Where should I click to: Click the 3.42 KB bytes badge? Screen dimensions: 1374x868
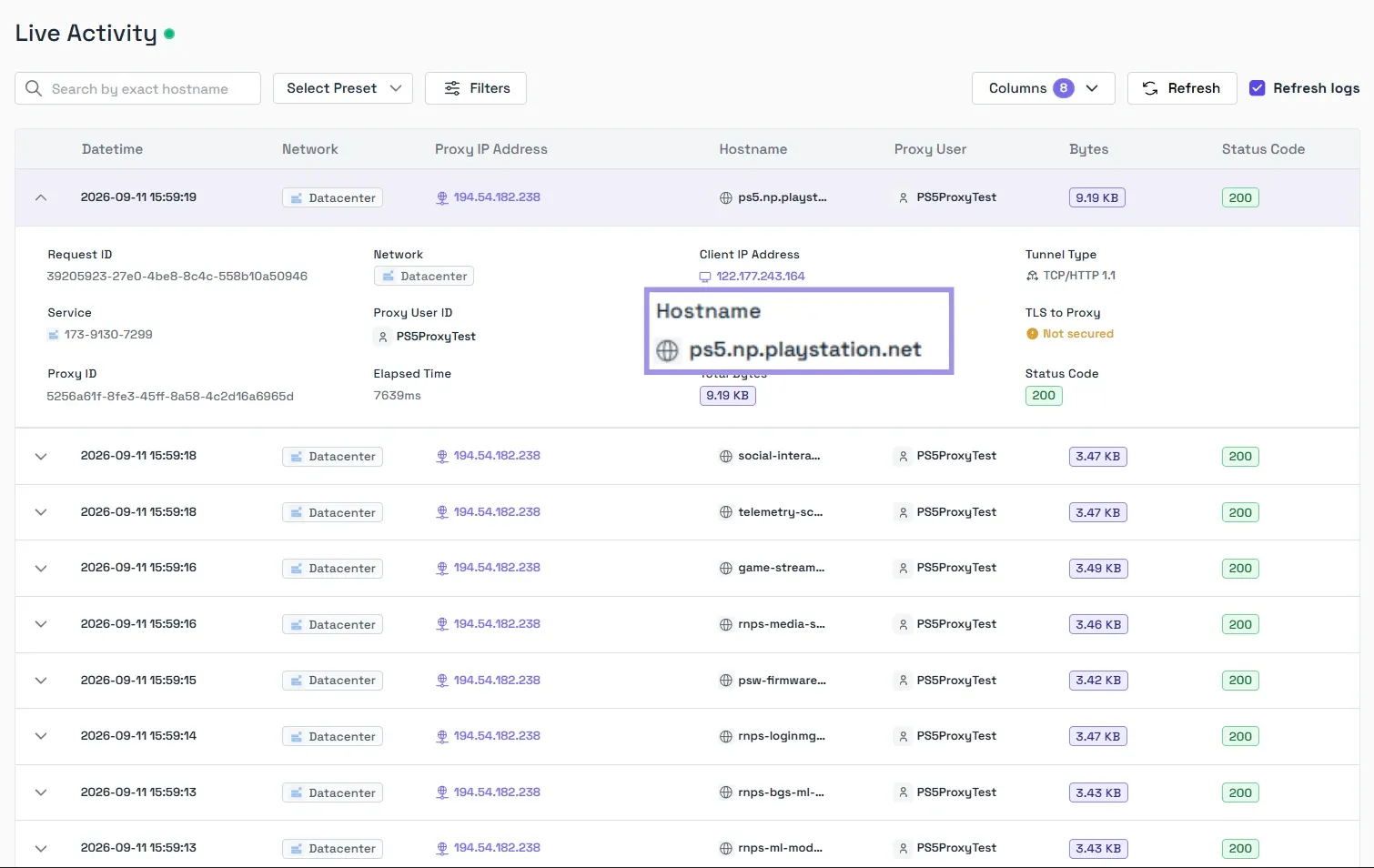coord(1097,680)
